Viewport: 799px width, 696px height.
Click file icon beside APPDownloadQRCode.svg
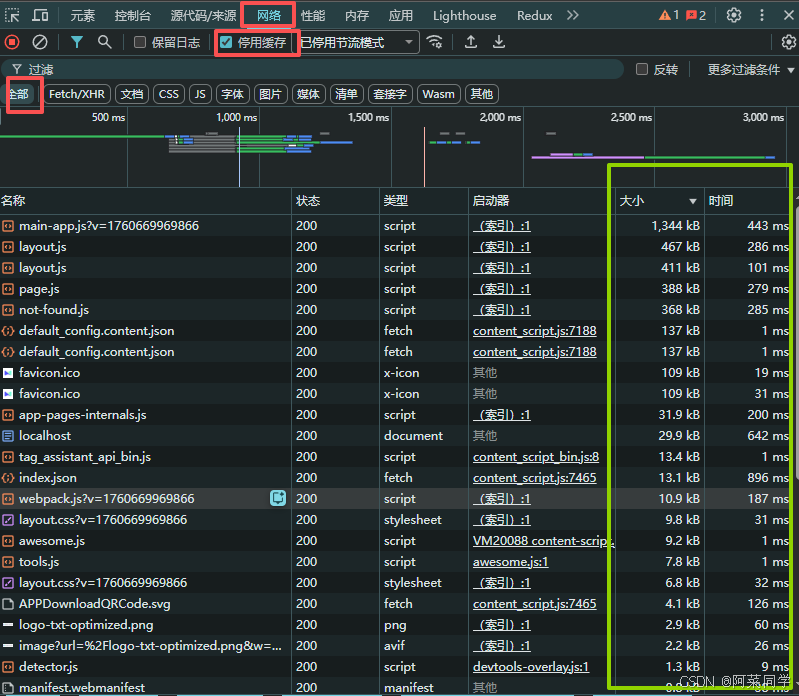pos(8,604)
